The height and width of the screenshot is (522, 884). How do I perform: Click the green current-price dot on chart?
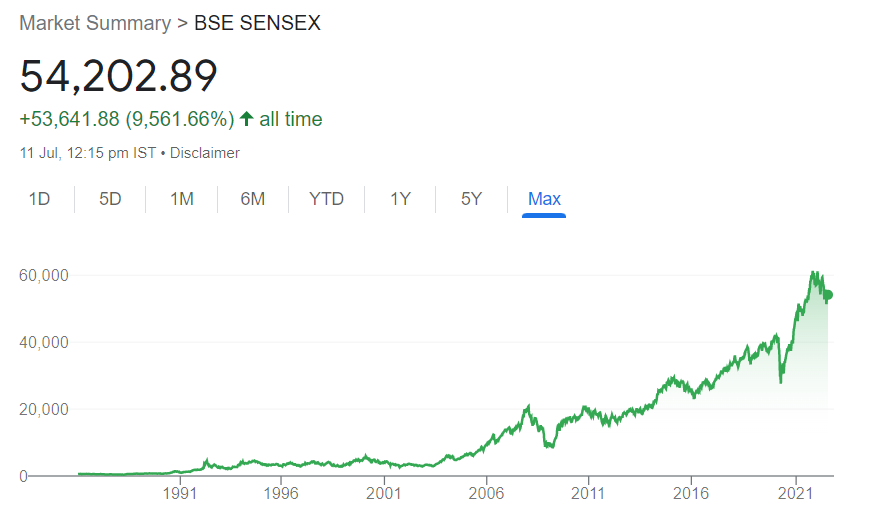[x=828, y=295]
